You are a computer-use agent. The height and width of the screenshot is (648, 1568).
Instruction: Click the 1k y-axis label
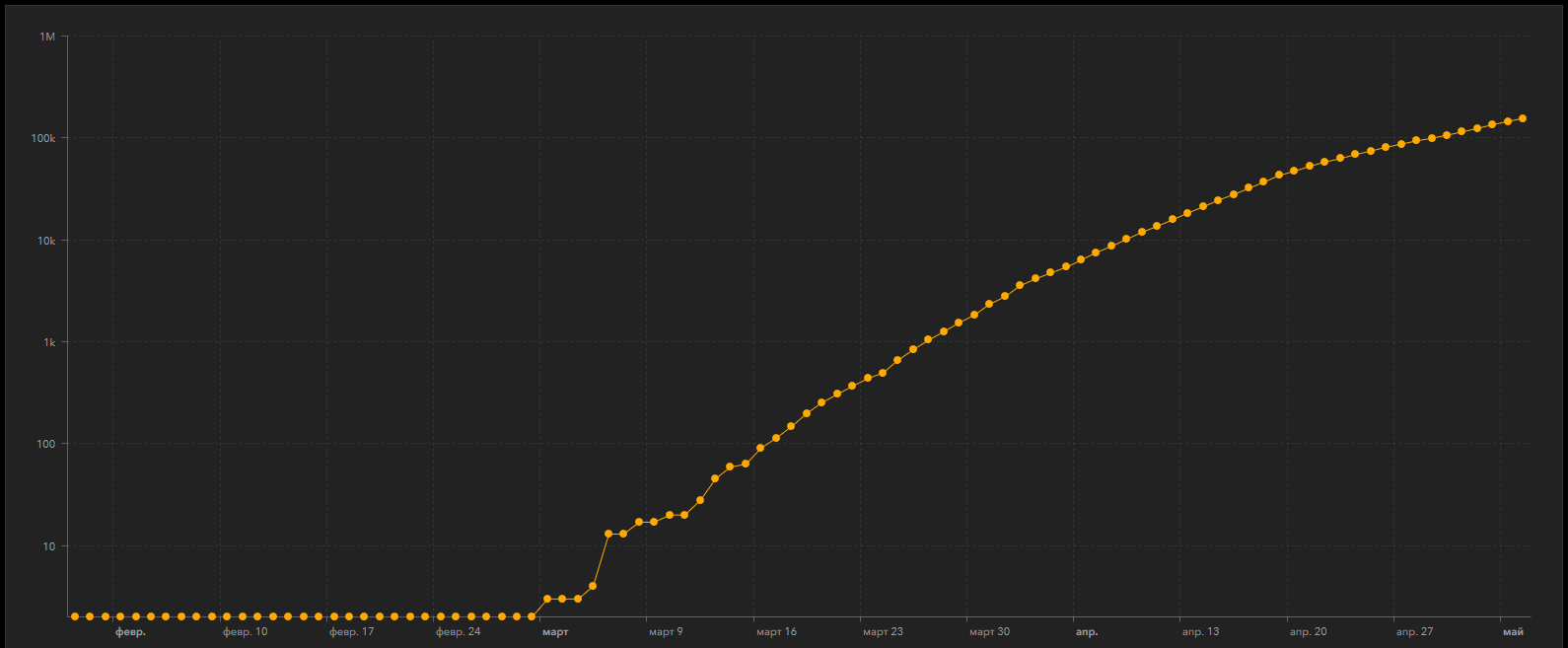(49, 342)
